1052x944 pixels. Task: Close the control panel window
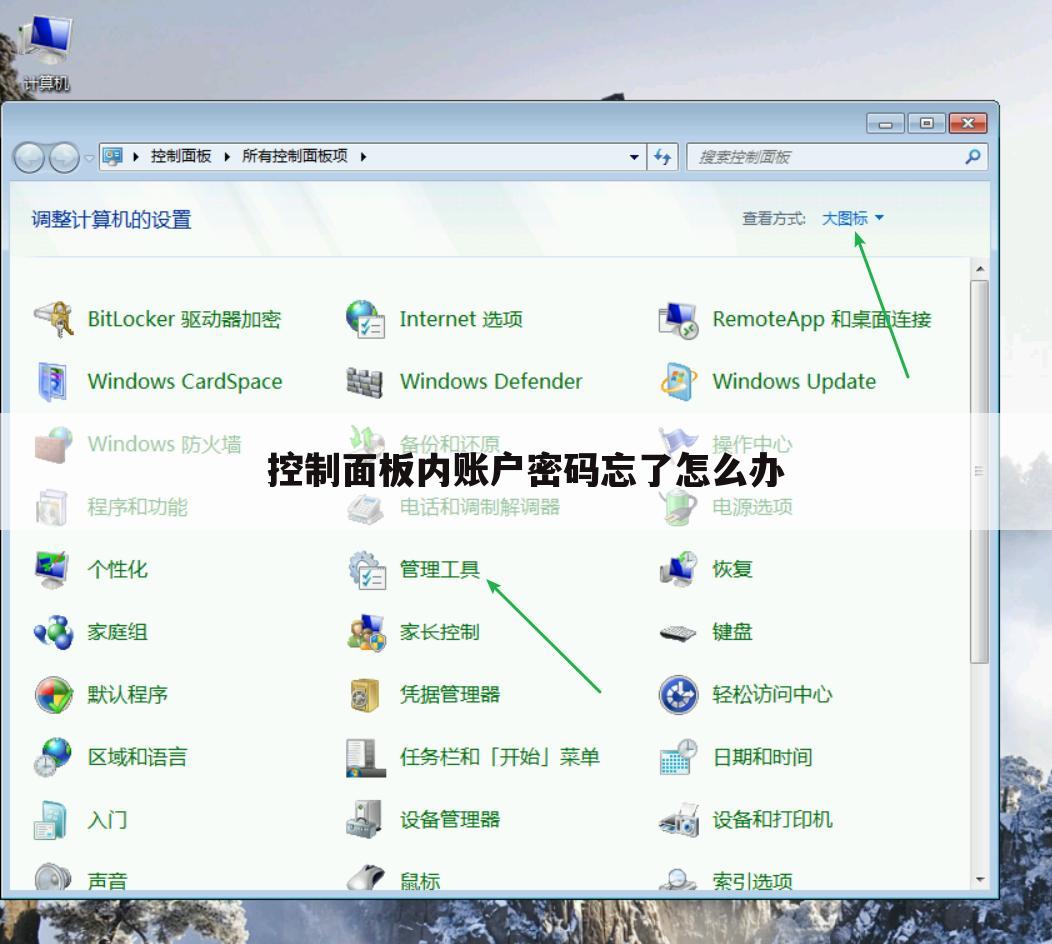tap(967, 123)
